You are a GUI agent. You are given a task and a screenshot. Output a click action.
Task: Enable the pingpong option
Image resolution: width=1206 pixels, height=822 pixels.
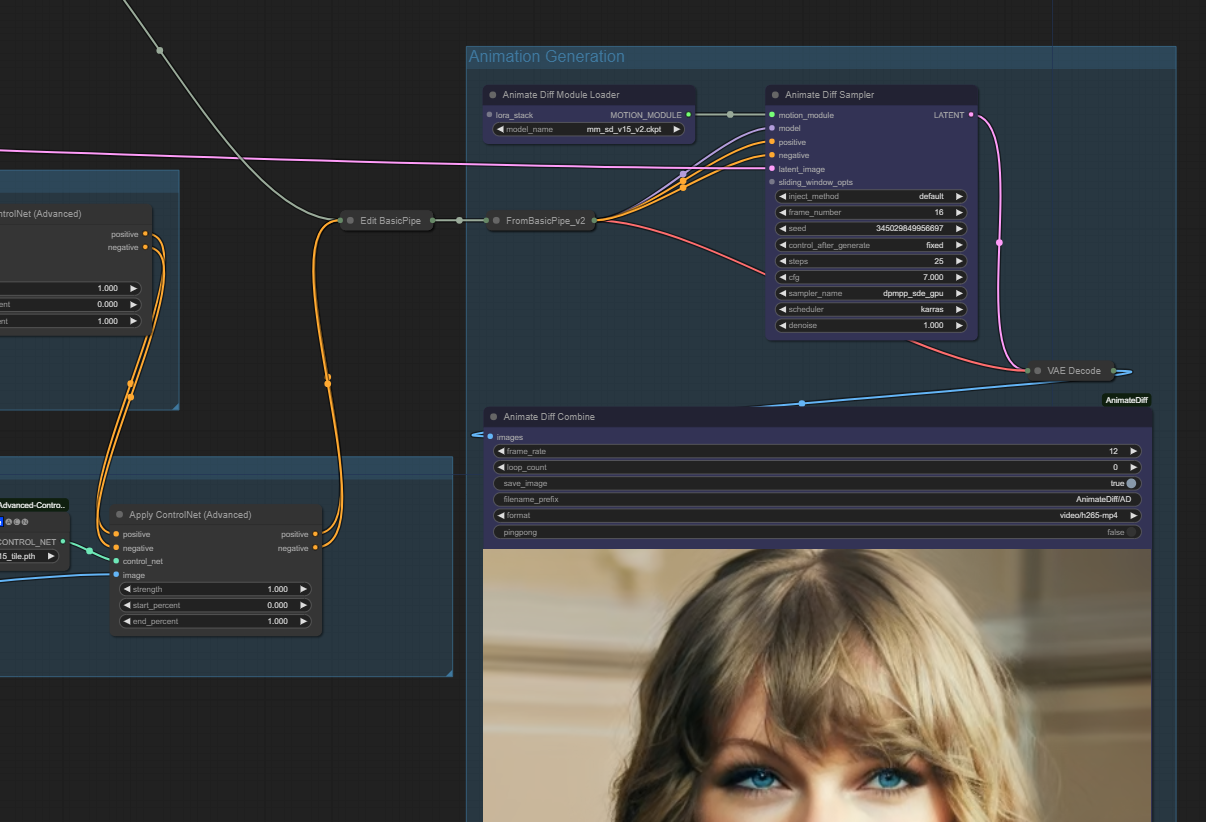click(x=1131, y=532)
